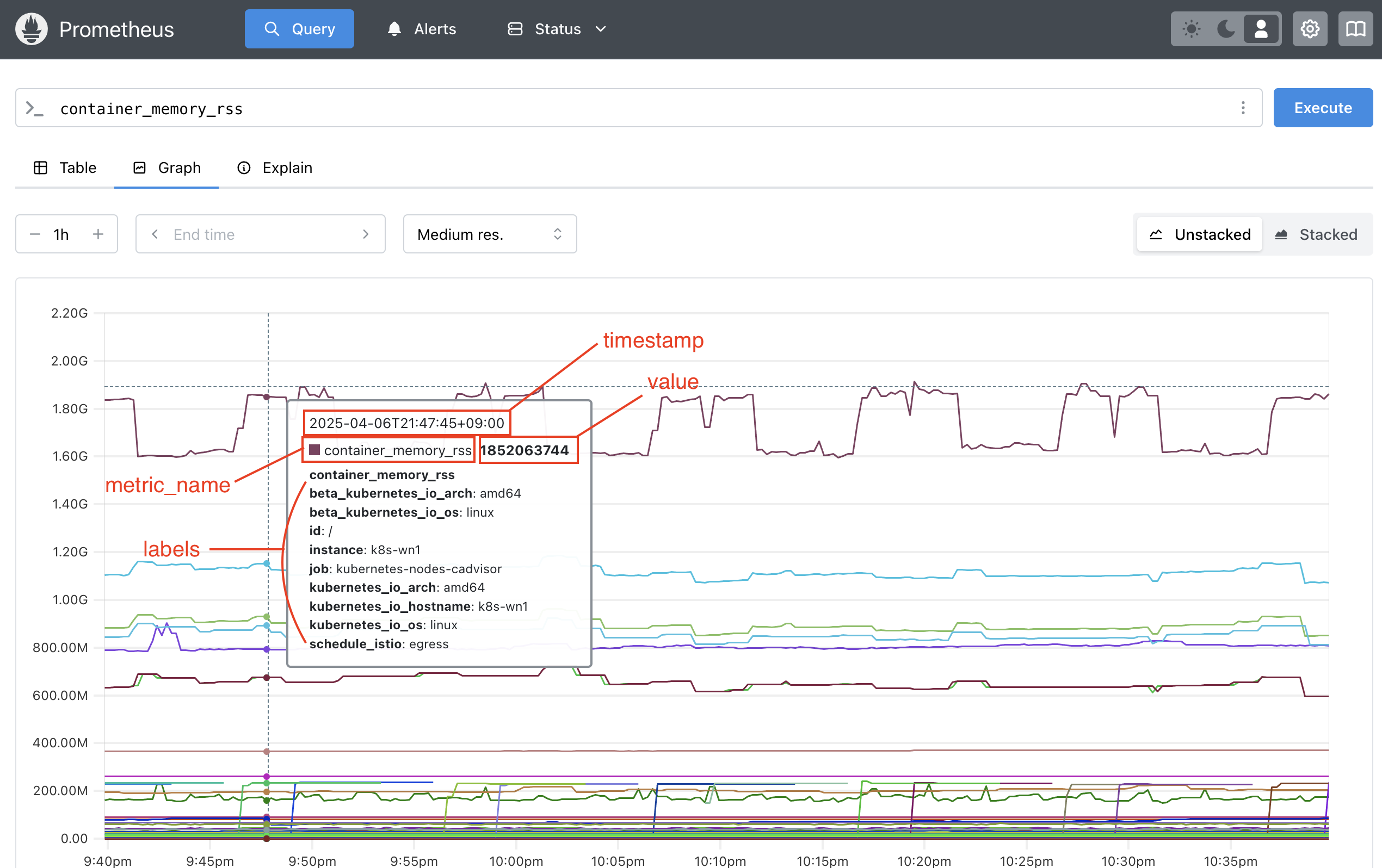The height and width of the screenshot is (868, 1382).
Task: Decrease range with minus button
Action: 35,234
